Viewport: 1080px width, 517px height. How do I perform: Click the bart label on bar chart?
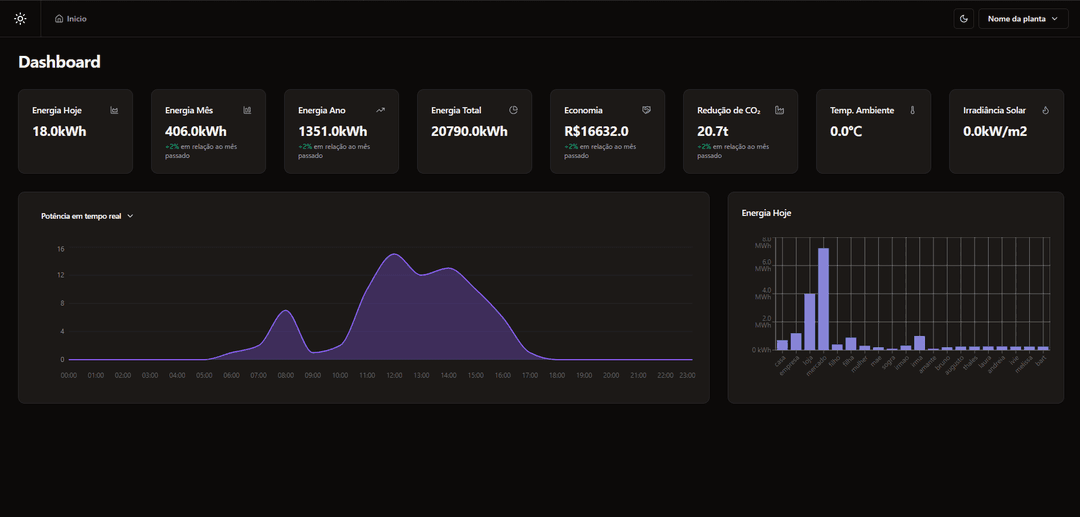[1041, 361]
